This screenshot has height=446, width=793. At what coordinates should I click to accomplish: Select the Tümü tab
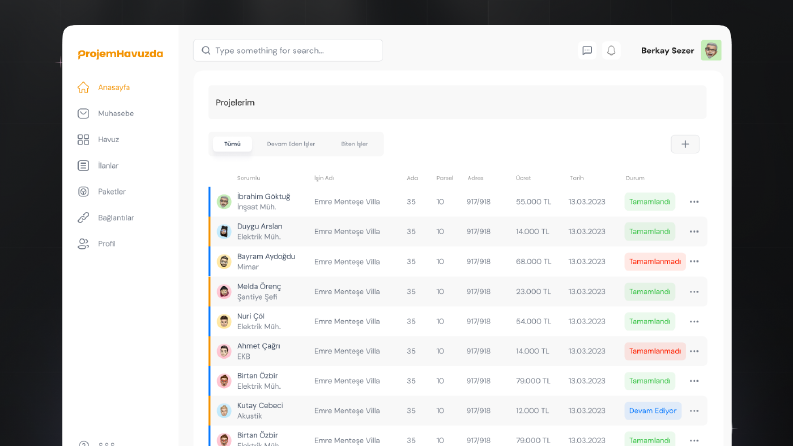[232, 144]
